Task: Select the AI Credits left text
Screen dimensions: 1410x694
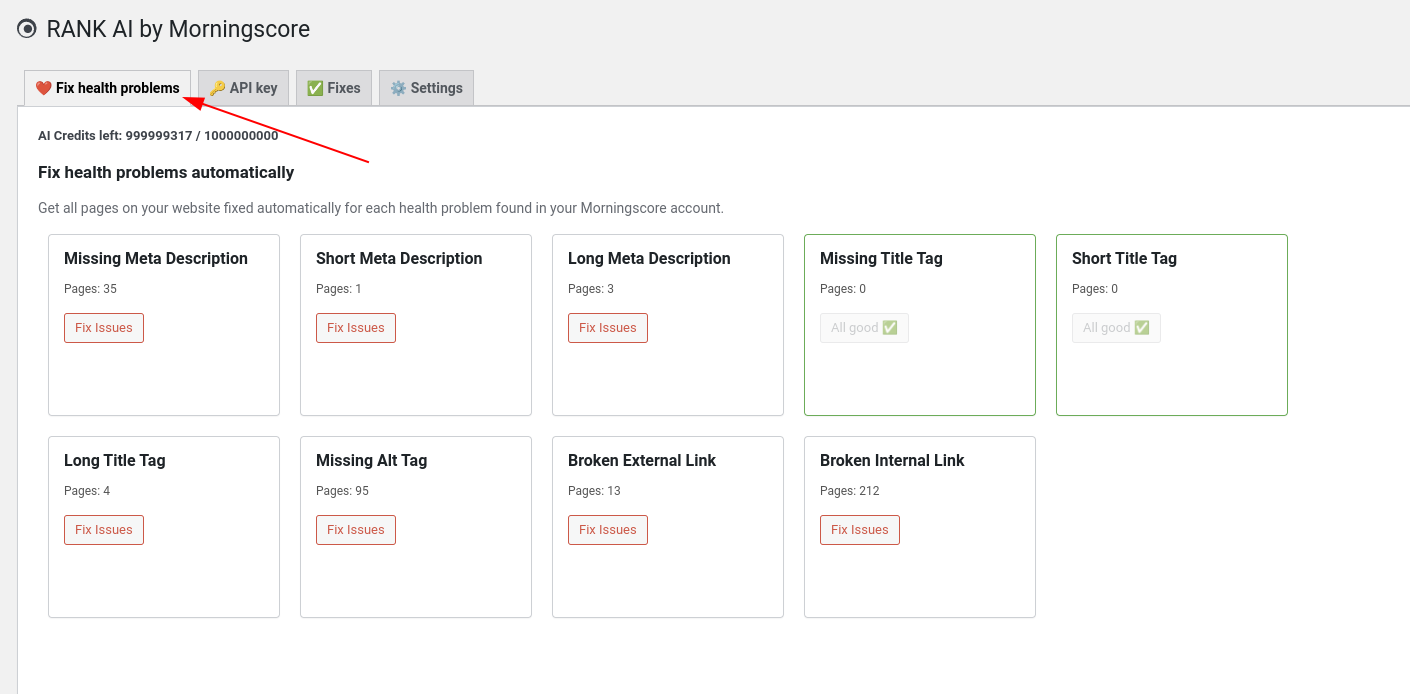Action: click(158, 135)
